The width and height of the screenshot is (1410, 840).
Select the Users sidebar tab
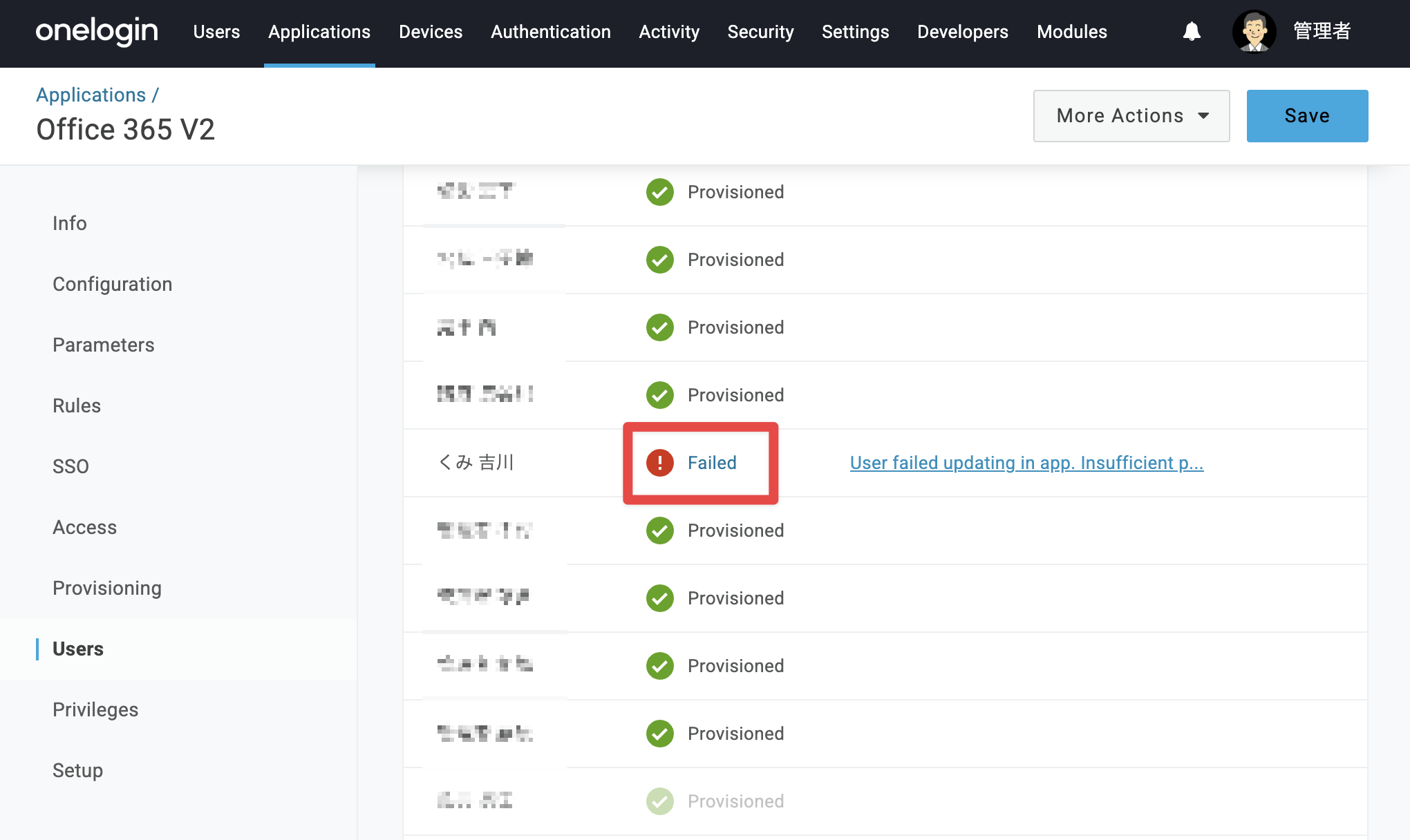pyautogui.click(x=78, y=649)
